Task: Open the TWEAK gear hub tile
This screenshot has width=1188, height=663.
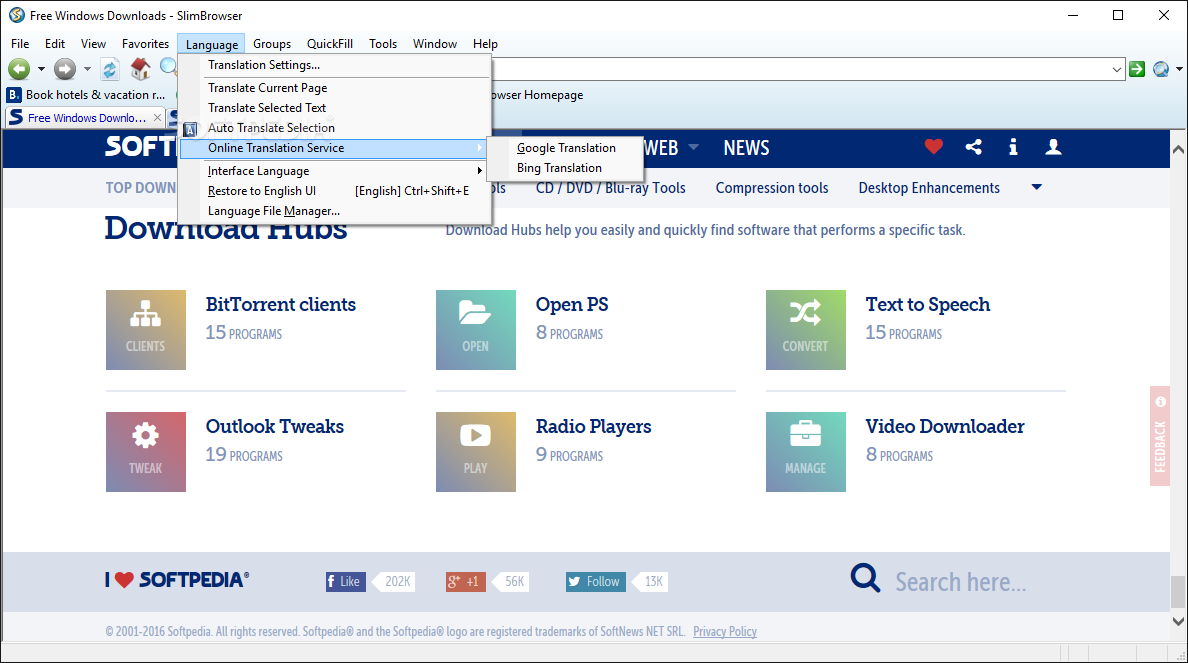Action: [145, 452]
